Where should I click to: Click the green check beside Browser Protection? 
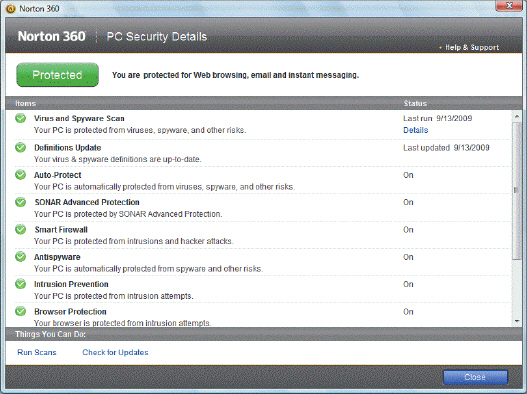21,311
